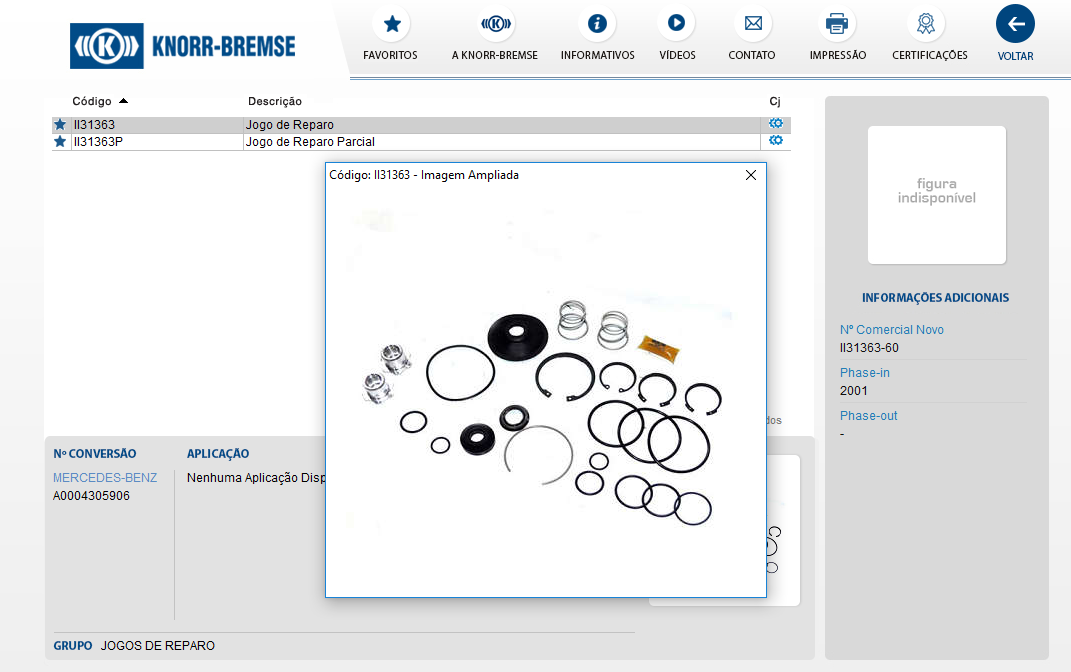
Task: Open A Knorr-Bremse company section
Action: 495,24
